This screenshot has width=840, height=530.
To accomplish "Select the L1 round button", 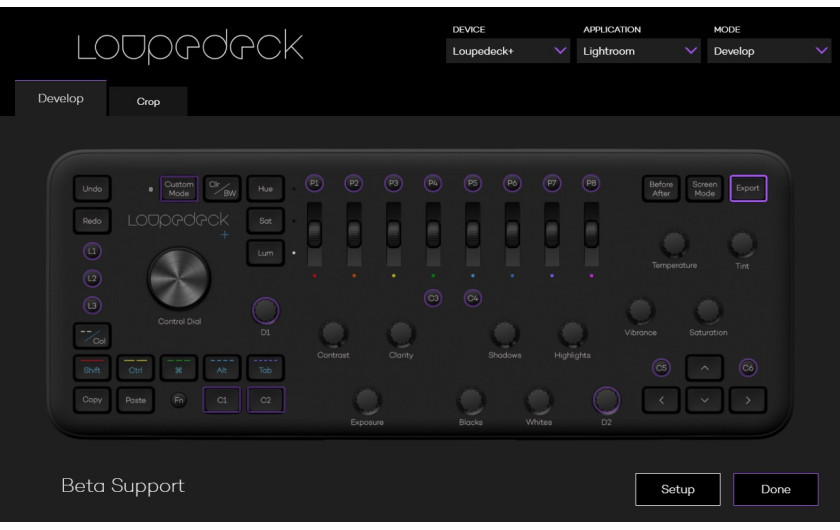I will [92, 251].
